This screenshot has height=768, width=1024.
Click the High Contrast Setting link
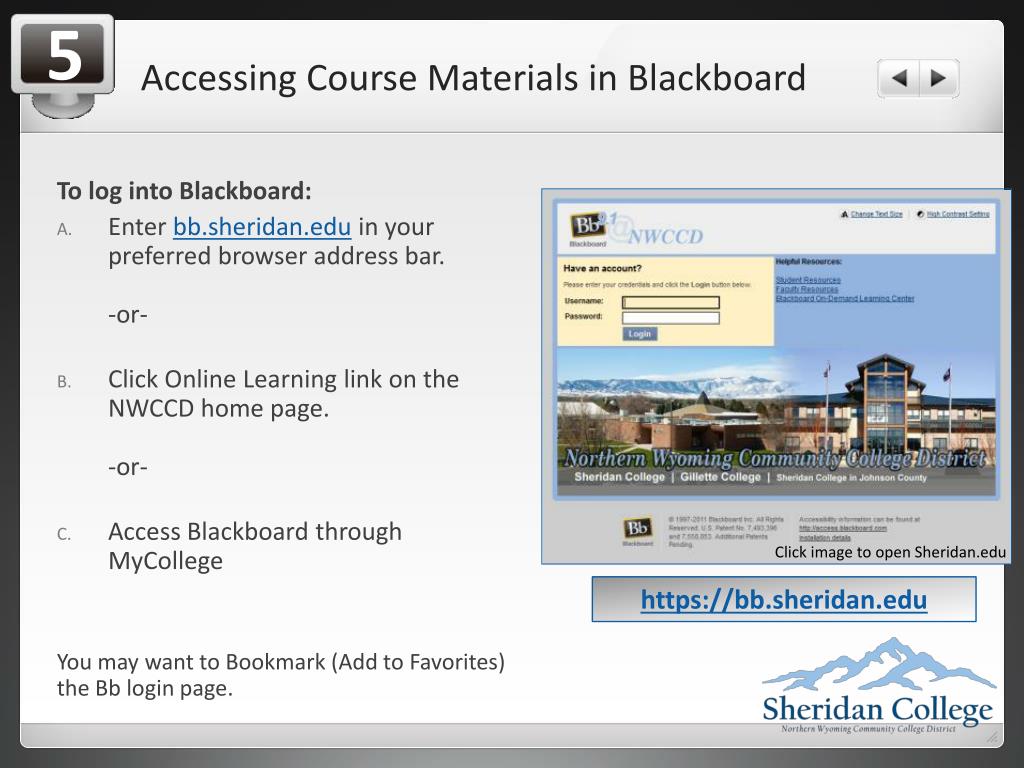pyautogui.click(x=957, y=214)
